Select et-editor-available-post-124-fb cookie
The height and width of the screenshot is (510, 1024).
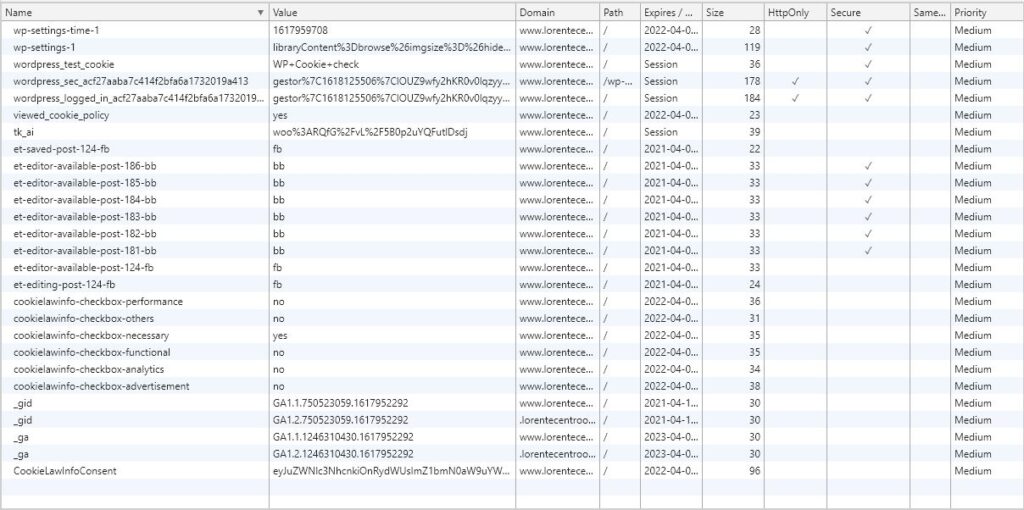pyautogui.click(x=512, y=268)
